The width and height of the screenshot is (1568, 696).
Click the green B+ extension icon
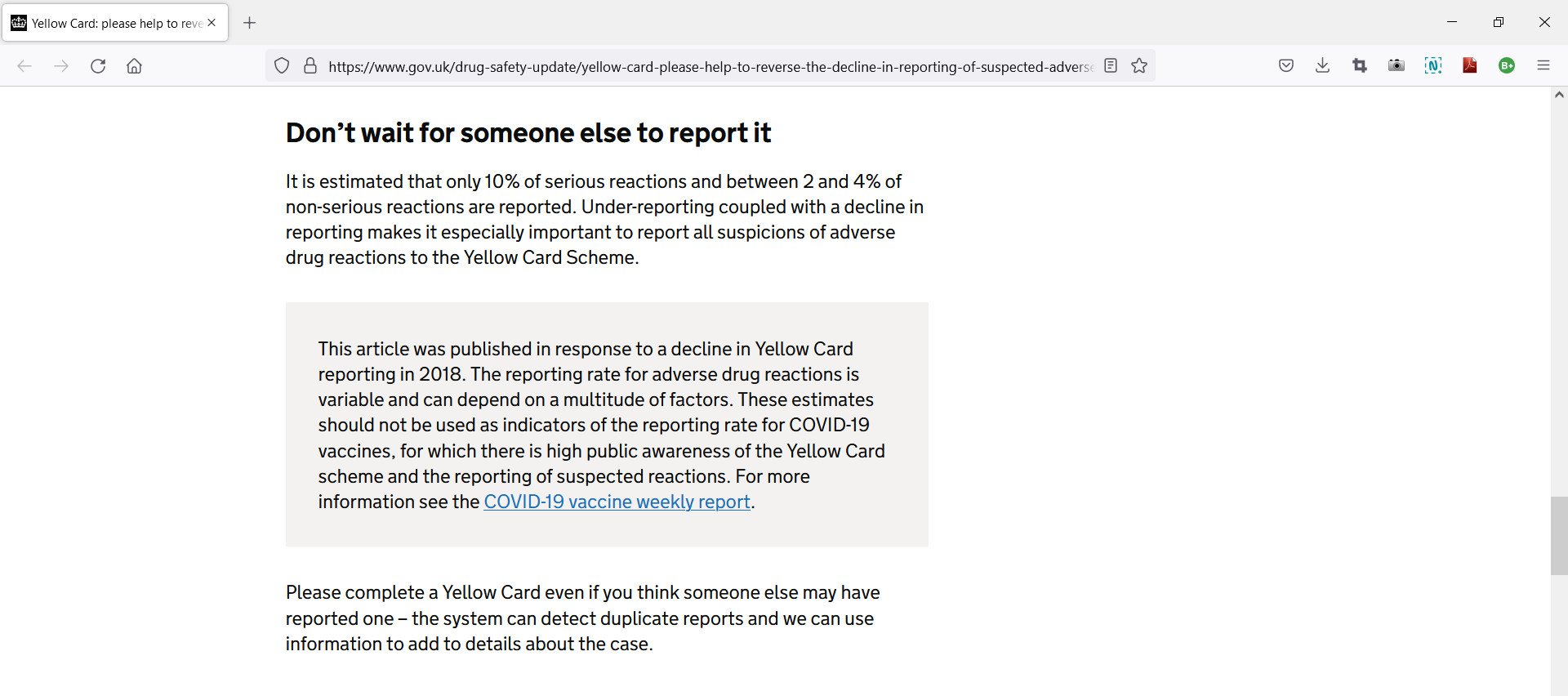[1507, 66]
